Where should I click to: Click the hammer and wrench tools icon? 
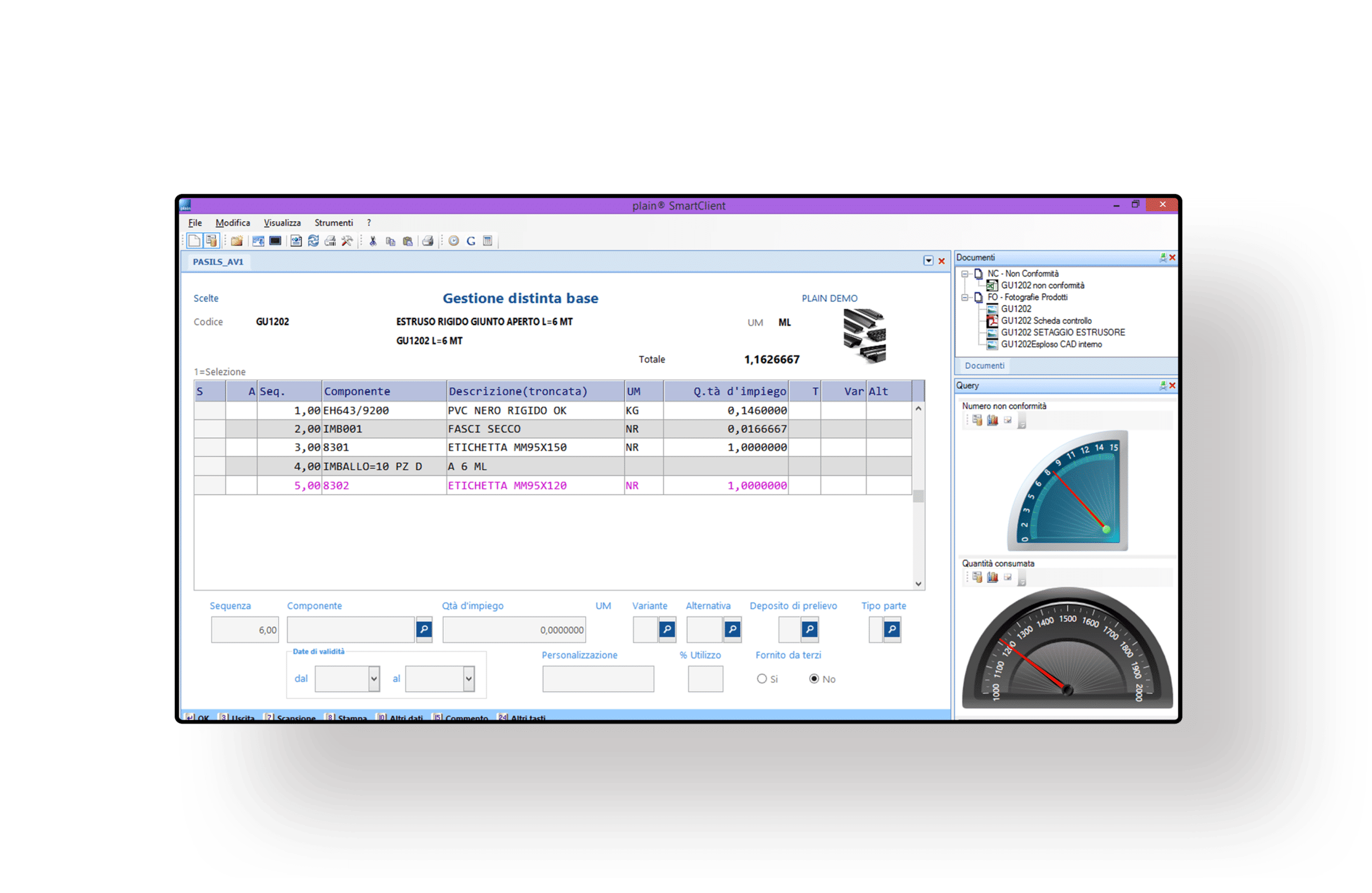(x=347, y=241)
